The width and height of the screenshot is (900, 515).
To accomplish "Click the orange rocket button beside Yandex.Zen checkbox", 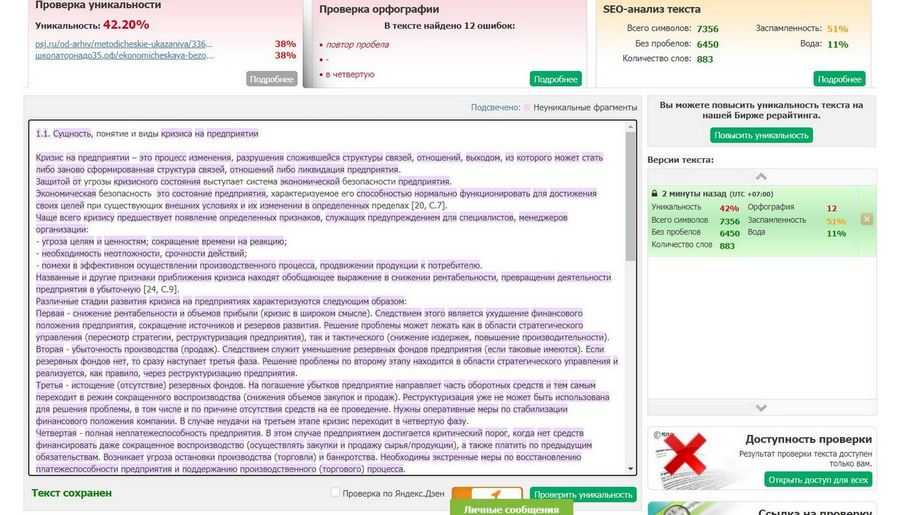I will click(x=487, y=493).
